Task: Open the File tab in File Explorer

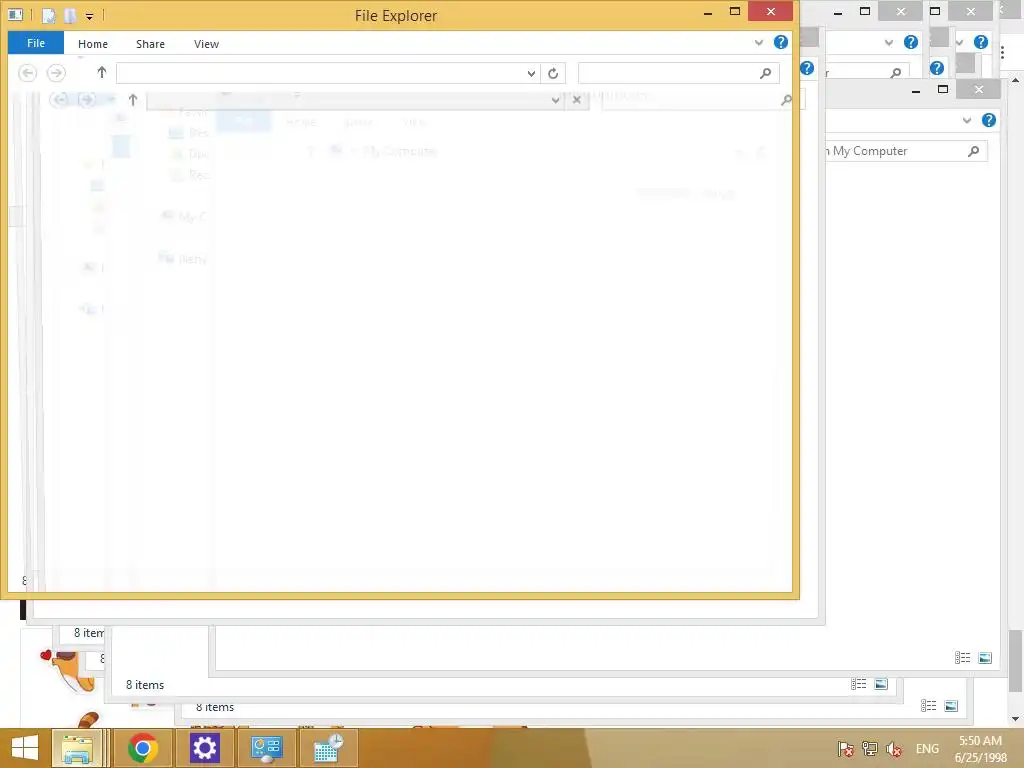Action: [x=36, y=43]
